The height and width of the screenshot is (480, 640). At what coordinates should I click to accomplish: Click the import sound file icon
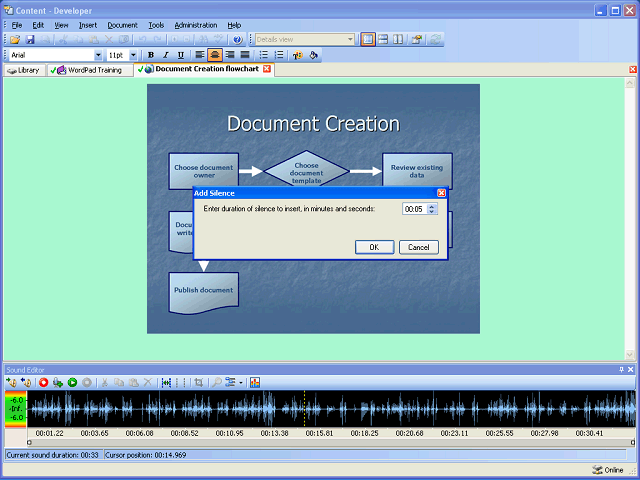point(11,382)
